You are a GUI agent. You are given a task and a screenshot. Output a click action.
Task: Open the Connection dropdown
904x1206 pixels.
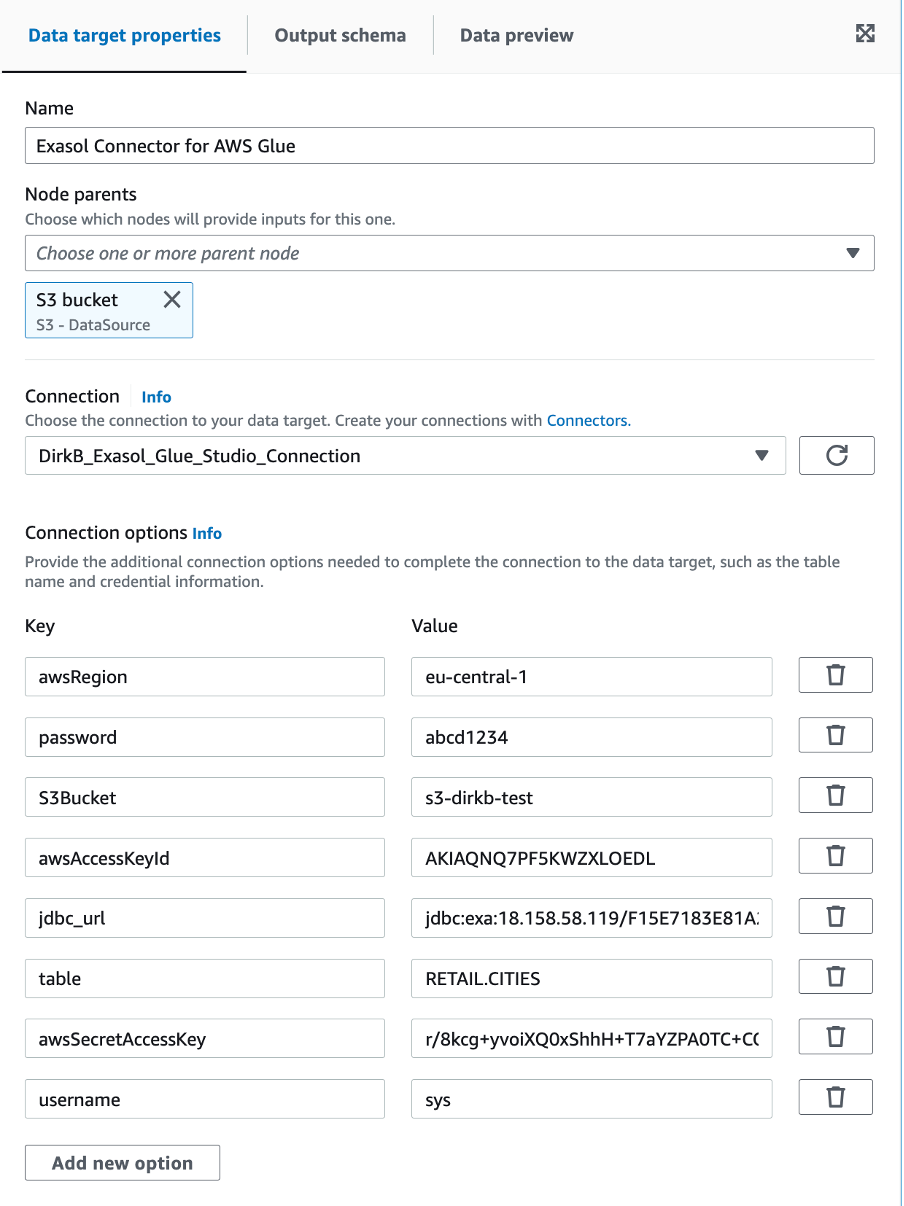click(405, 456)
